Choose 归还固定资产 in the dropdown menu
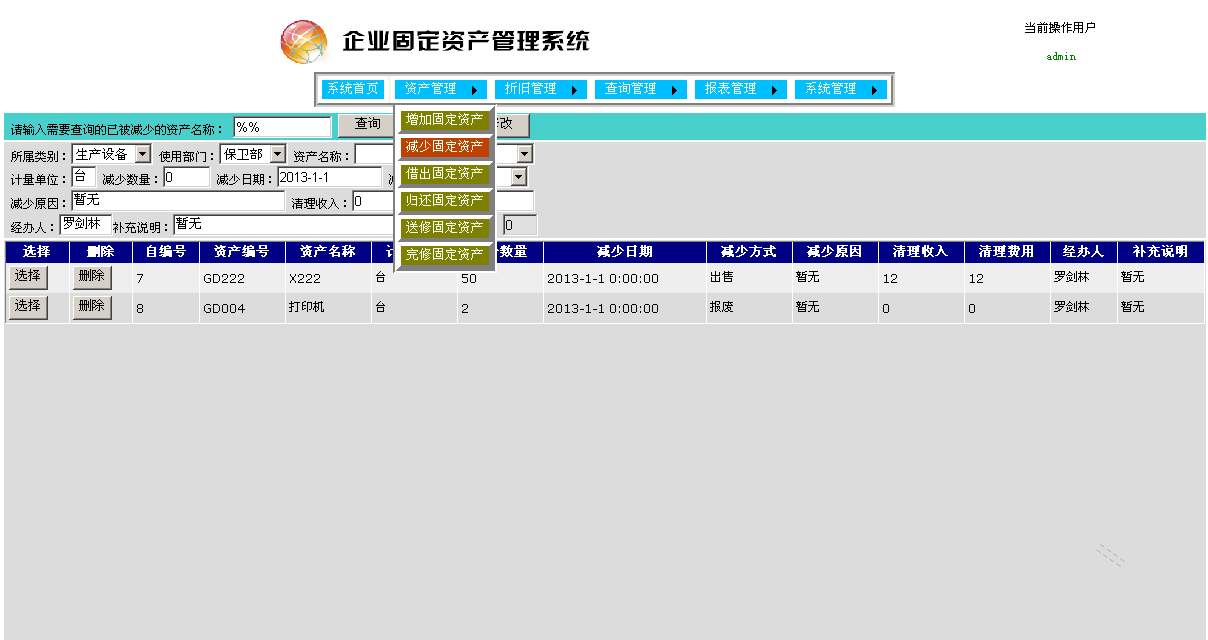 point(444,201)
